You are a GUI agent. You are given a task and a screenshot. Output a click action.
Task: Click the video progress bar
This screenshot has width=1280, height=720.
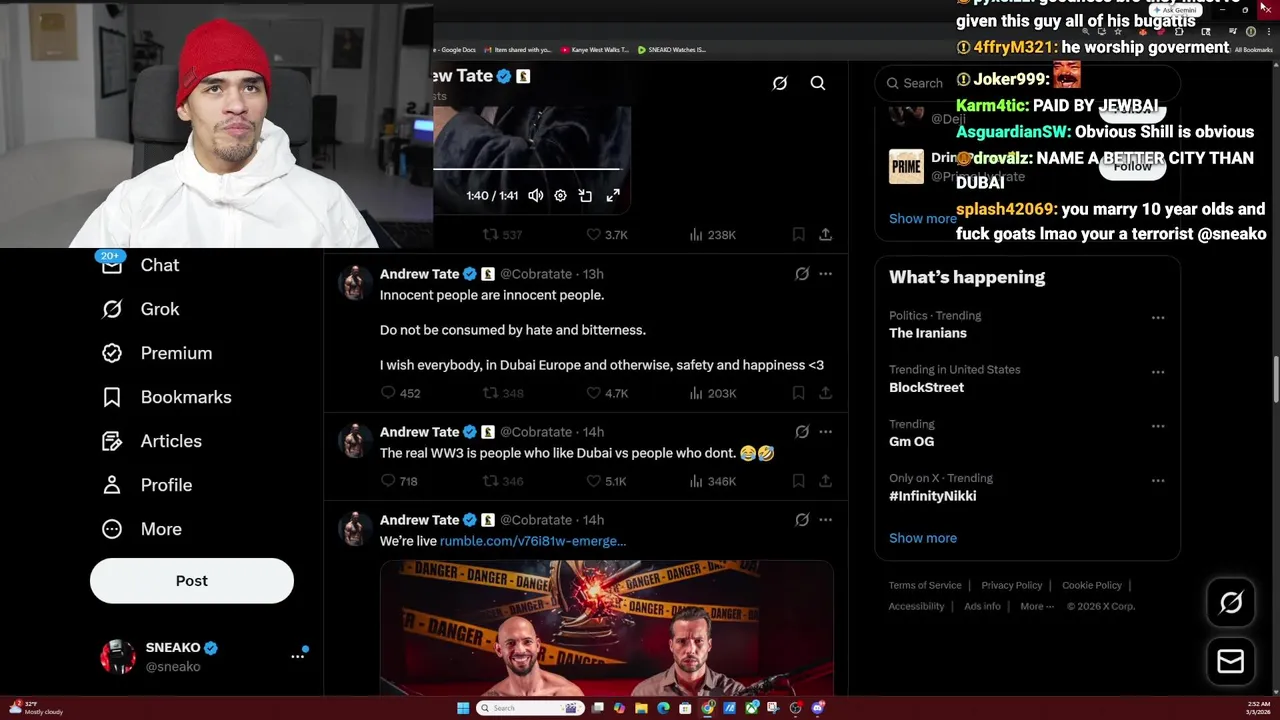point(527,169)
